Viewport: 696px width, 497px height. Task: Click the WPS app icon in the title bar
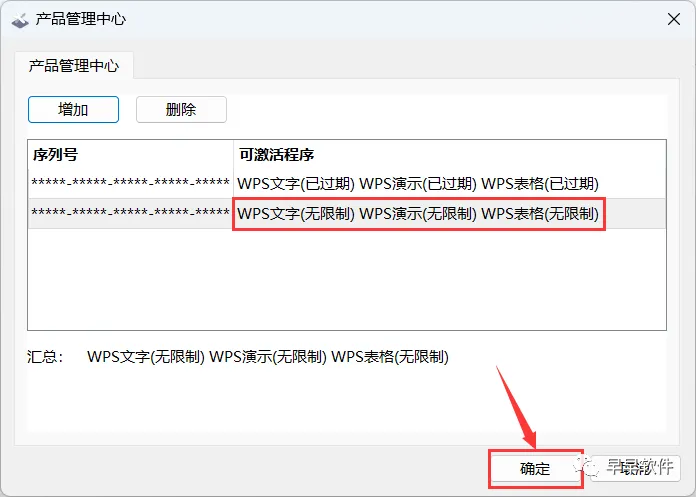pos(20,20)
